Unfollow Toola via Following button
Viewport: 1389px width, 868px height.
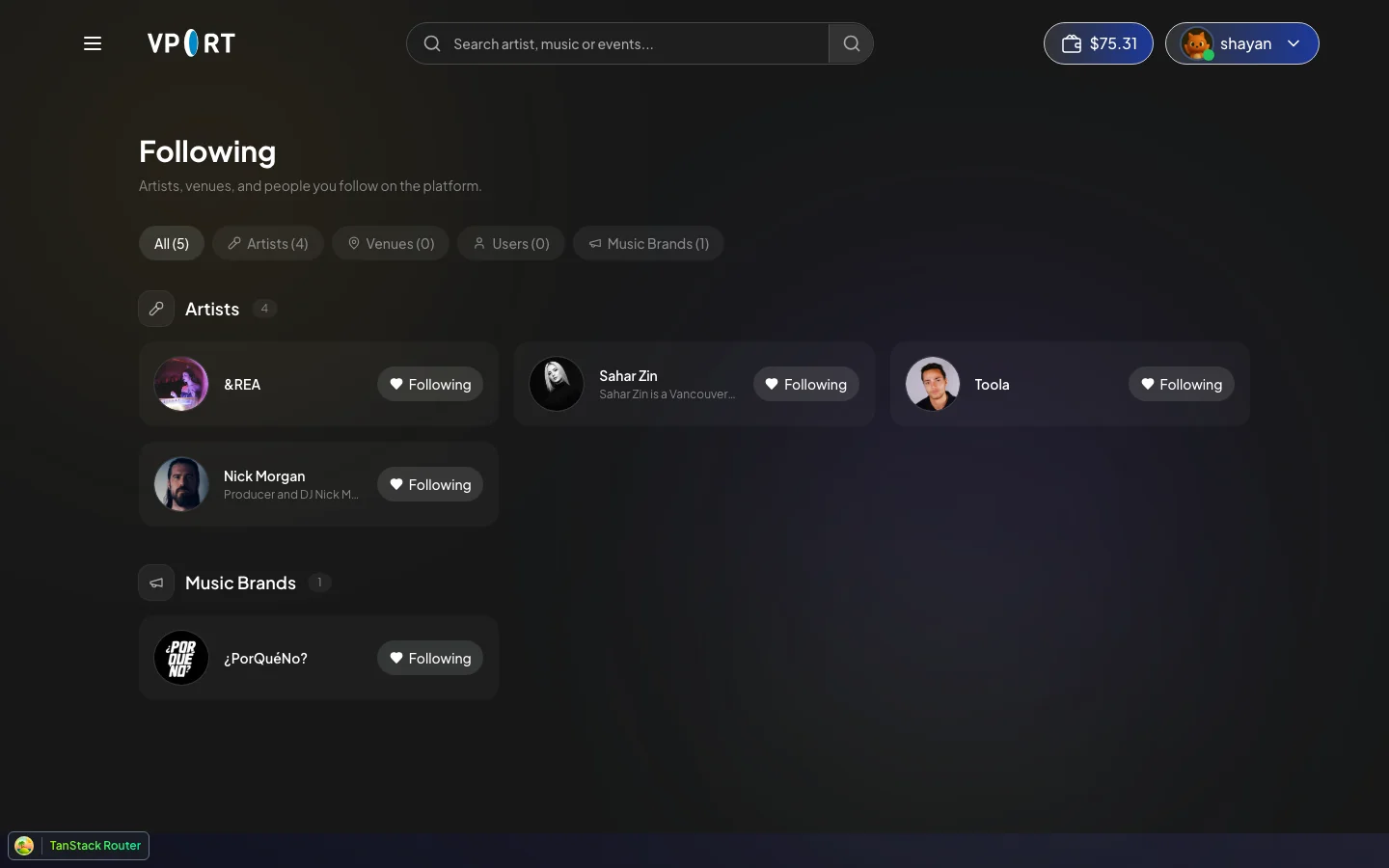tap(1182, 384)
